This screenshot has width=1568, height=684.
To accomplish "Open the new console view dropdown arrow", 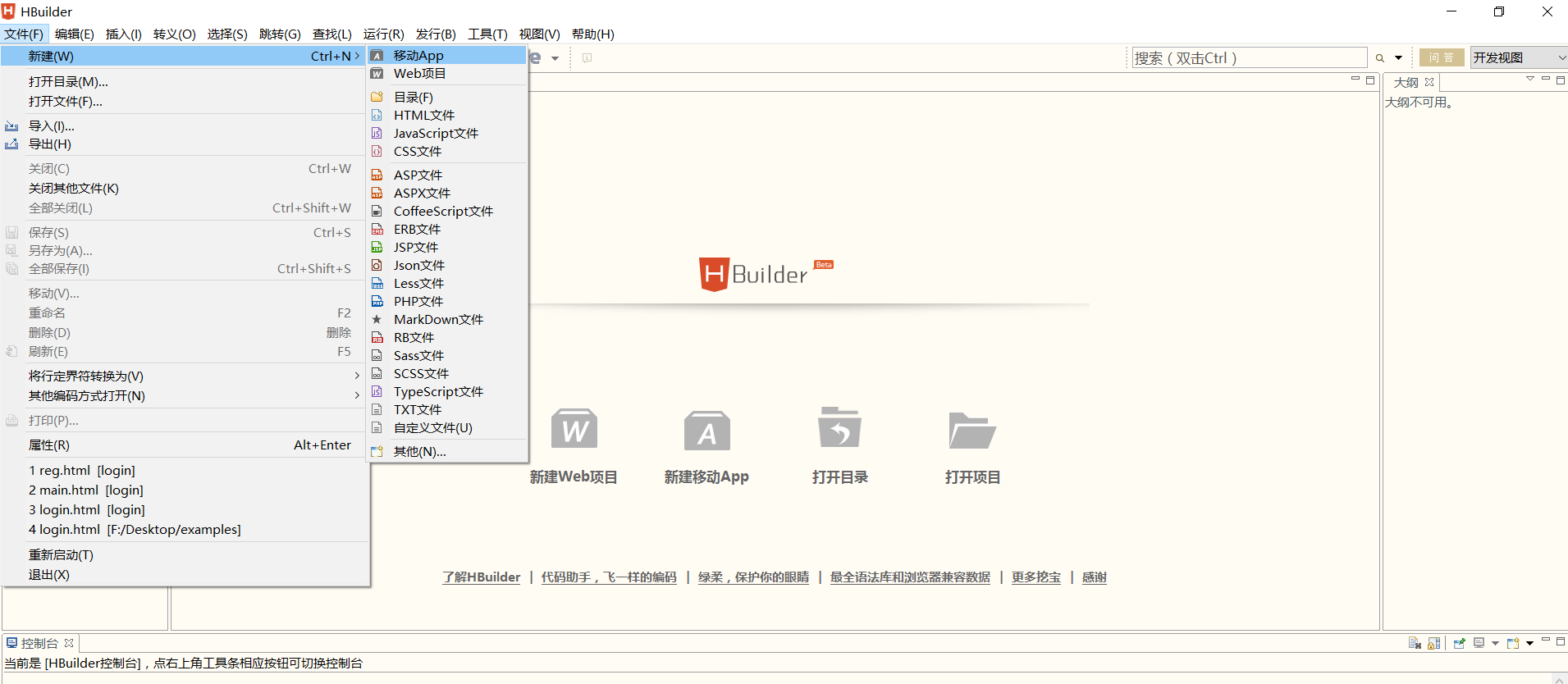I will point(1529,644).
